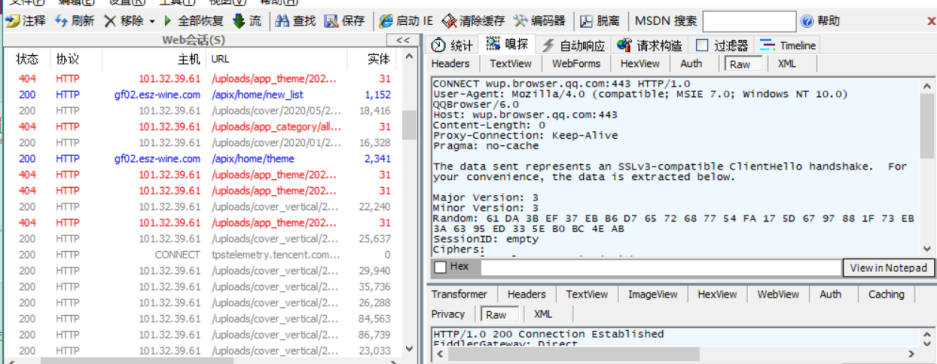The image size is (937, 364).
Task: Toggle the Hex checkbox
Action: point(440,267)
